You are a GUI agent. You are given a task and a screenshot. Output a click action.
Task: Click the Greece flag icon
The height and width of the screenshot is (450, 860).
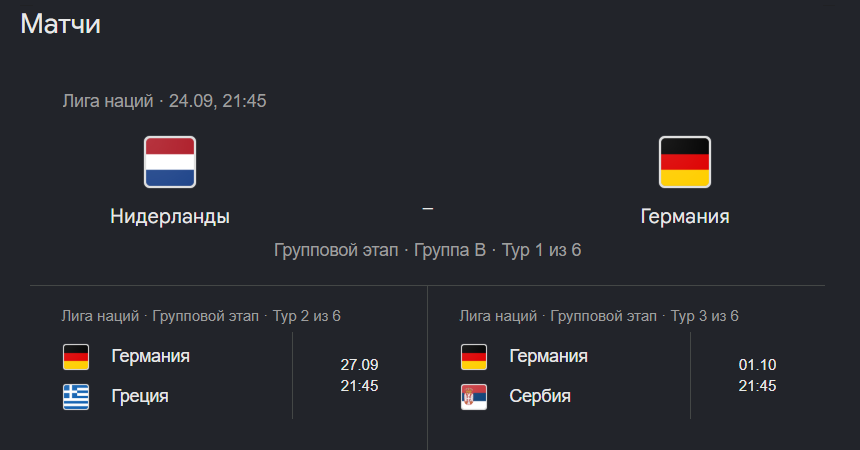tap(76, 397)
